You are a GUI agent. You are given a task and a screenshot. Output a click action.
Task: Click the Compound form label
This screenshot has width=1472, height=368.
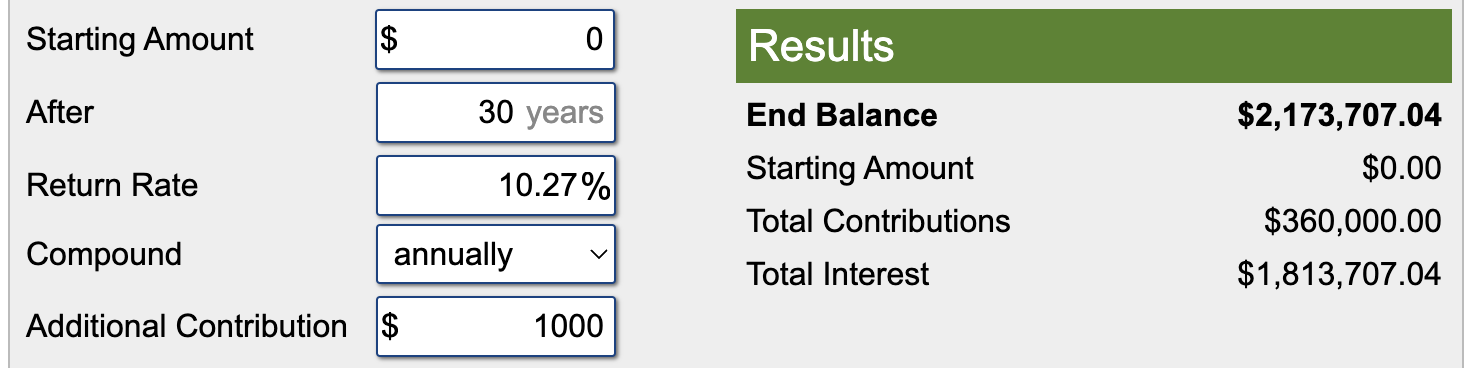click(104, 255)
